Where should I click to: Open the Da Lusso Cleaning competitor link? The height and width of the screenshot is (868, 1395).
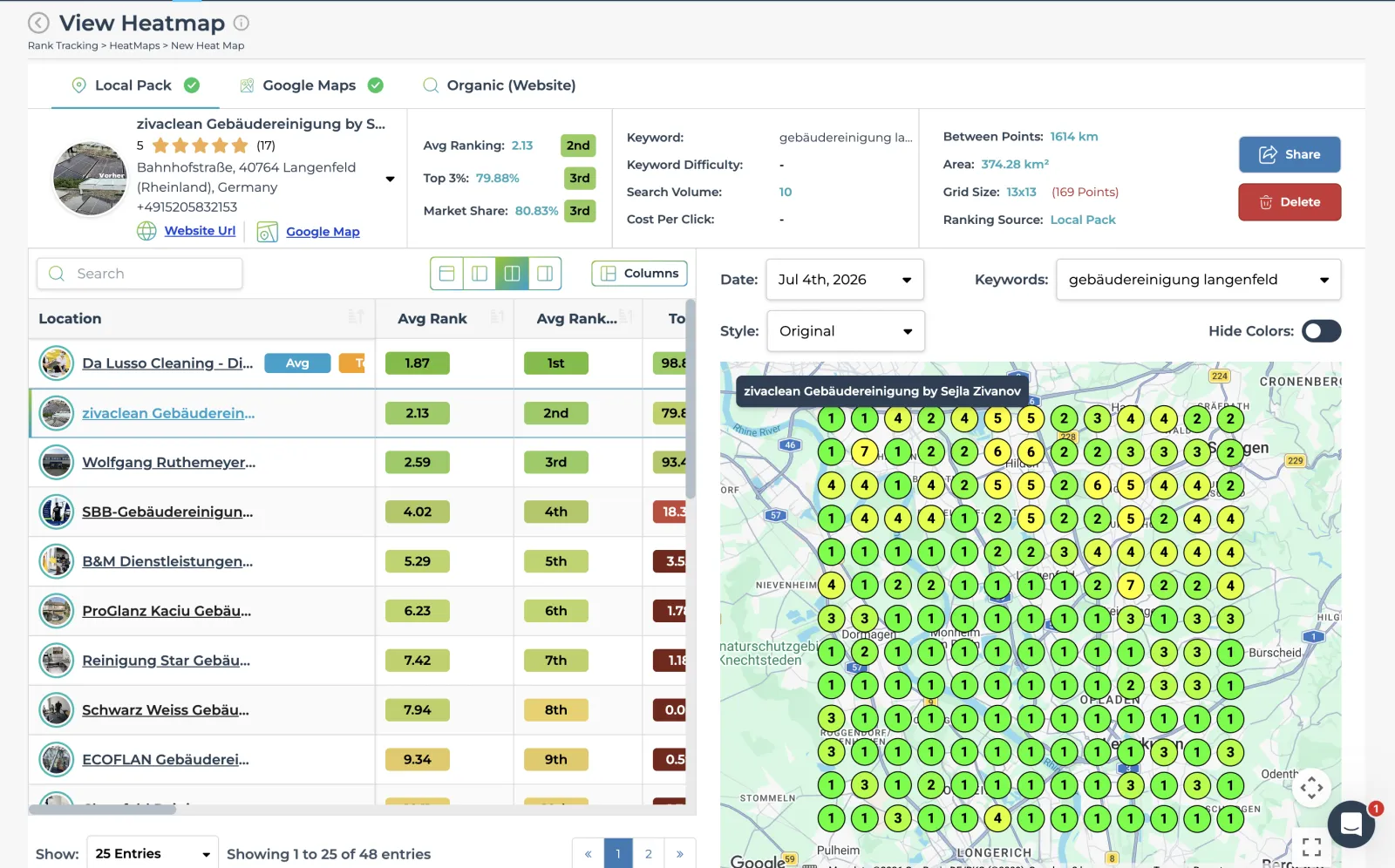167,363
